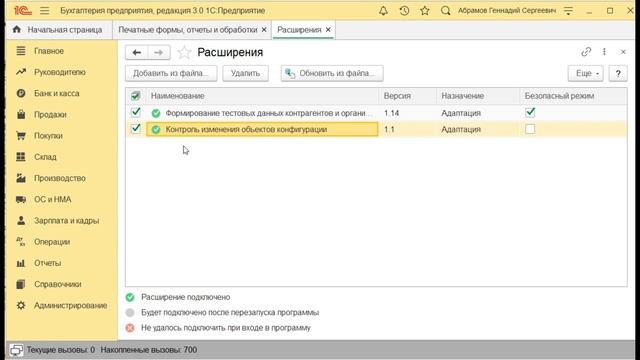This screenshot has width=640, height=360.
Task: Open settings lines icon next to username
Action: (568, 11)
